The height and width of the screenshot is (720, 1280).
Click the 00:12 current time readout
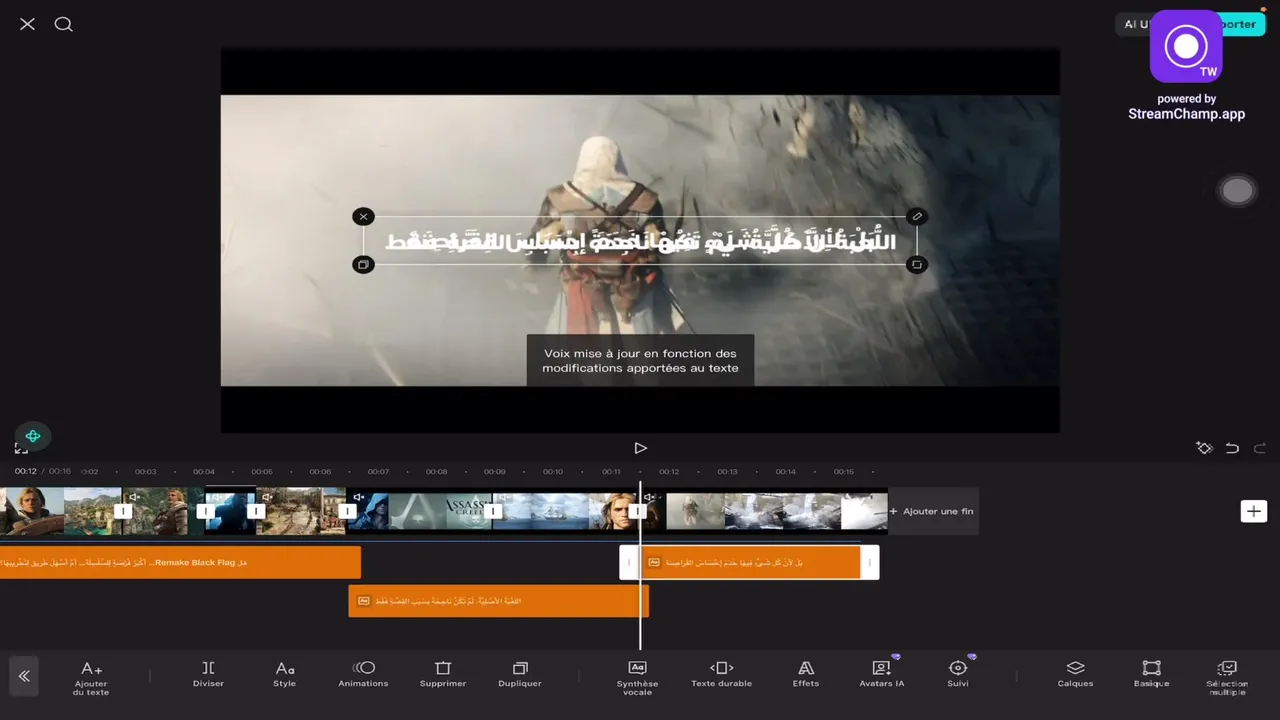[25, 471]
